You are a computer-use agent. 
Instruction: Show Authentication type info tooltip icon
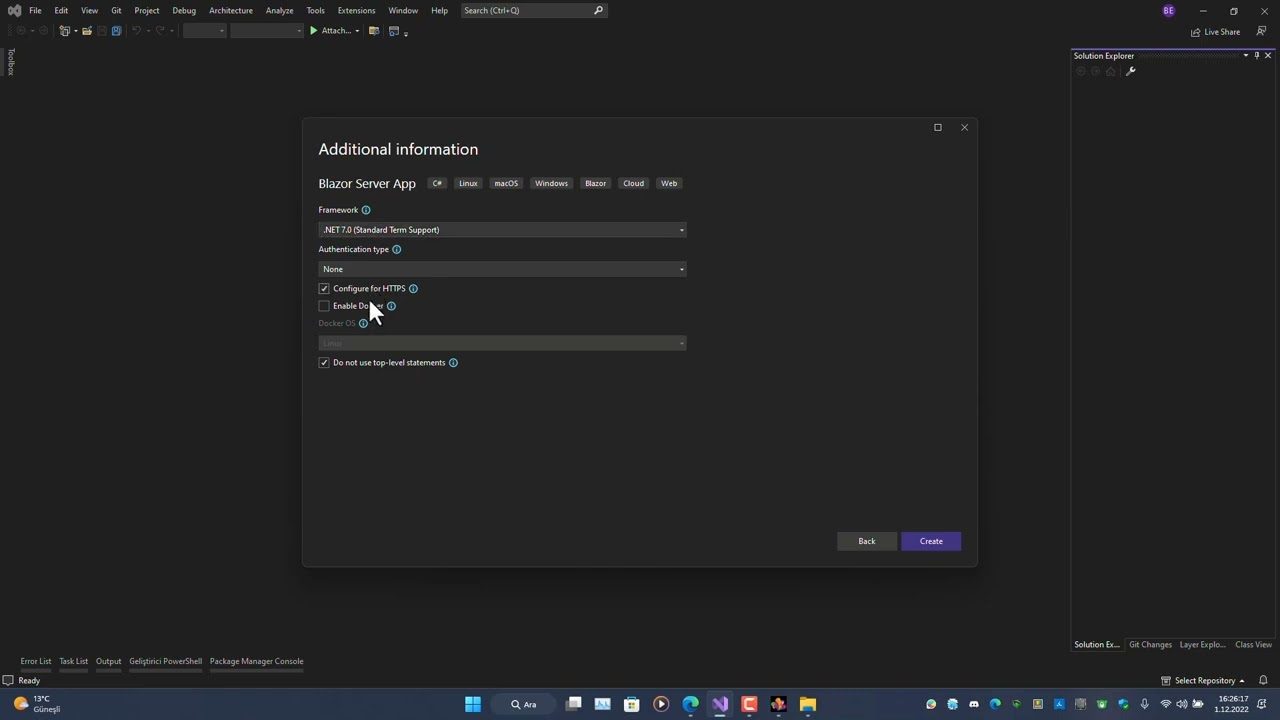[396, 249]
